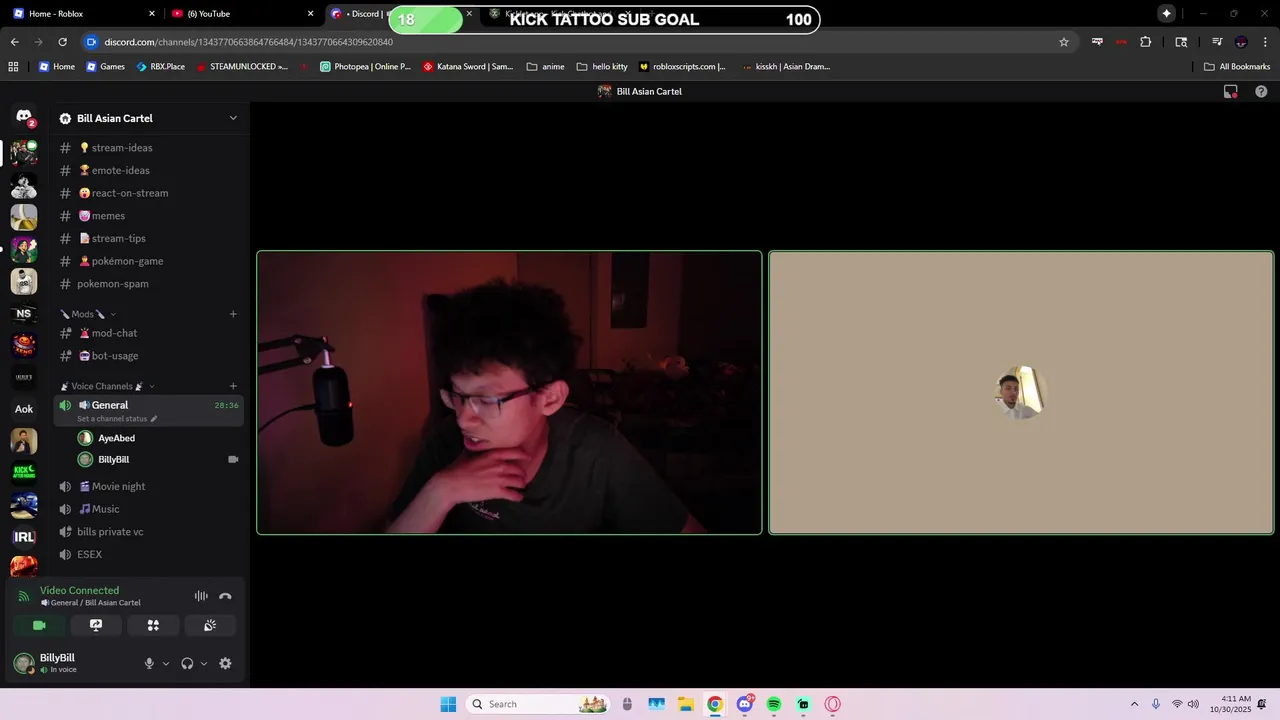Open the Windows Start menu
Viewport: 1280px width, 720px height.
448,704
